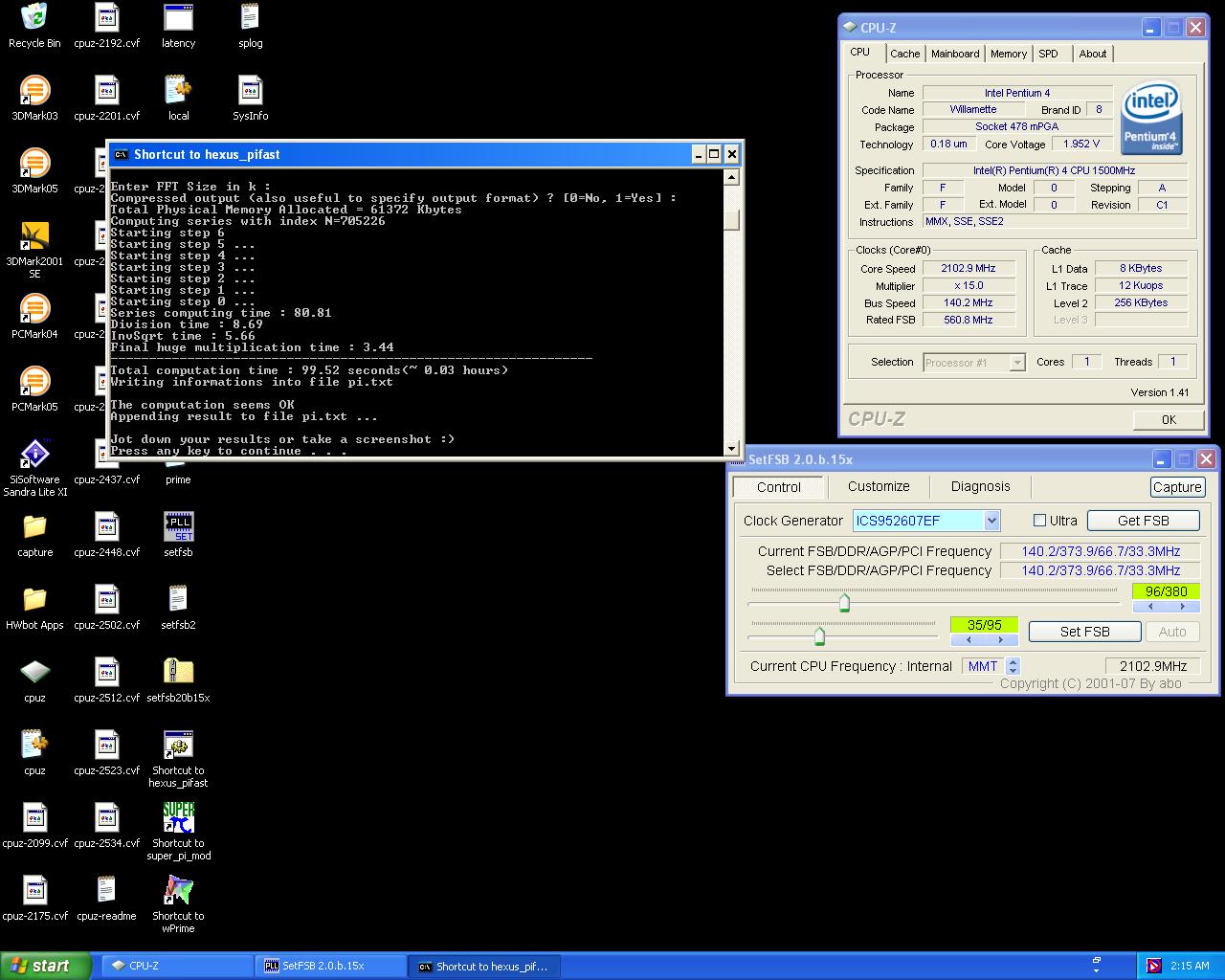This screenshot has width=1225, height=980.
Task: Open the setfsb2 text file icon
Action: (178, 599)
